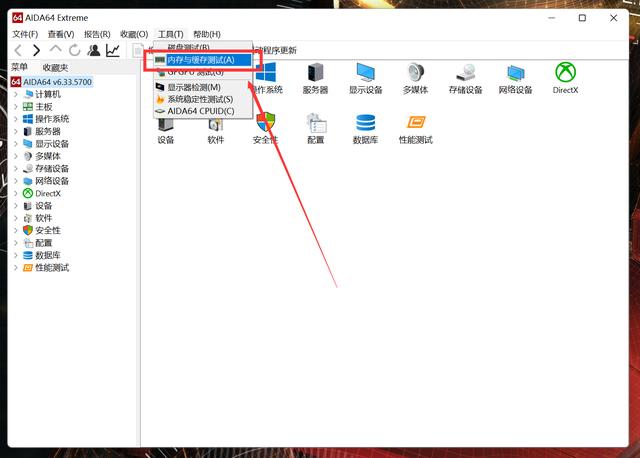Expand the 存储设备 tree node
640x458 pixels.
tap(16, 169)
